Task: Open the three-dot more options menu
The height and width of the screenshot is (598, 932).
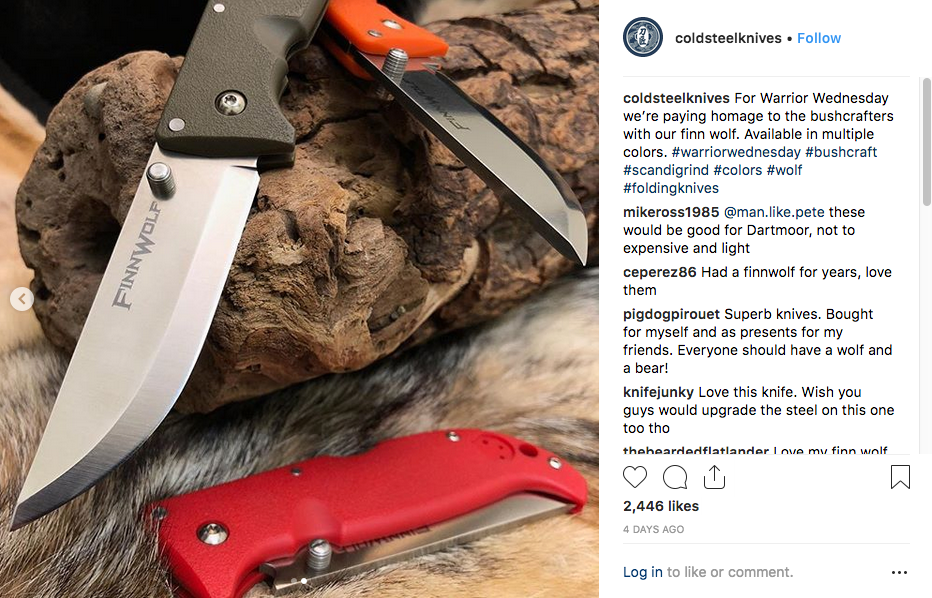Action: pos(899,572)
